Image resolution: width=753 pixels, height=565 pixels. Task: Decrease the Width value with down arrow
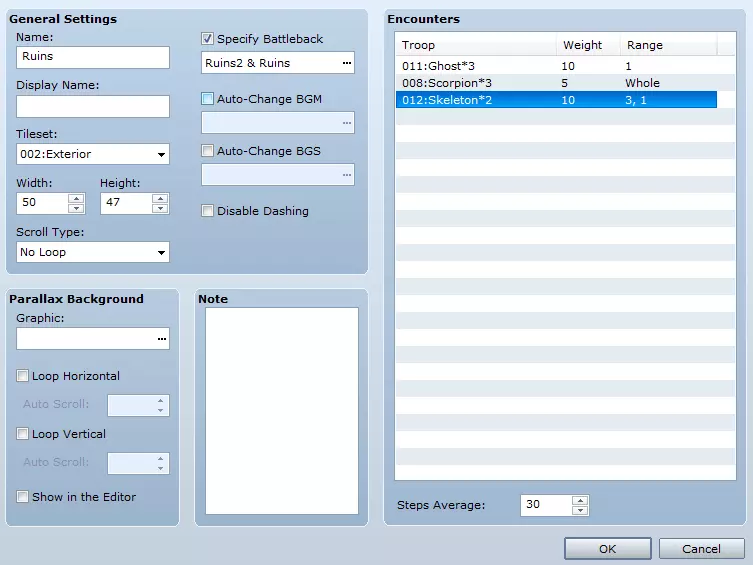[x=76, y=208]
